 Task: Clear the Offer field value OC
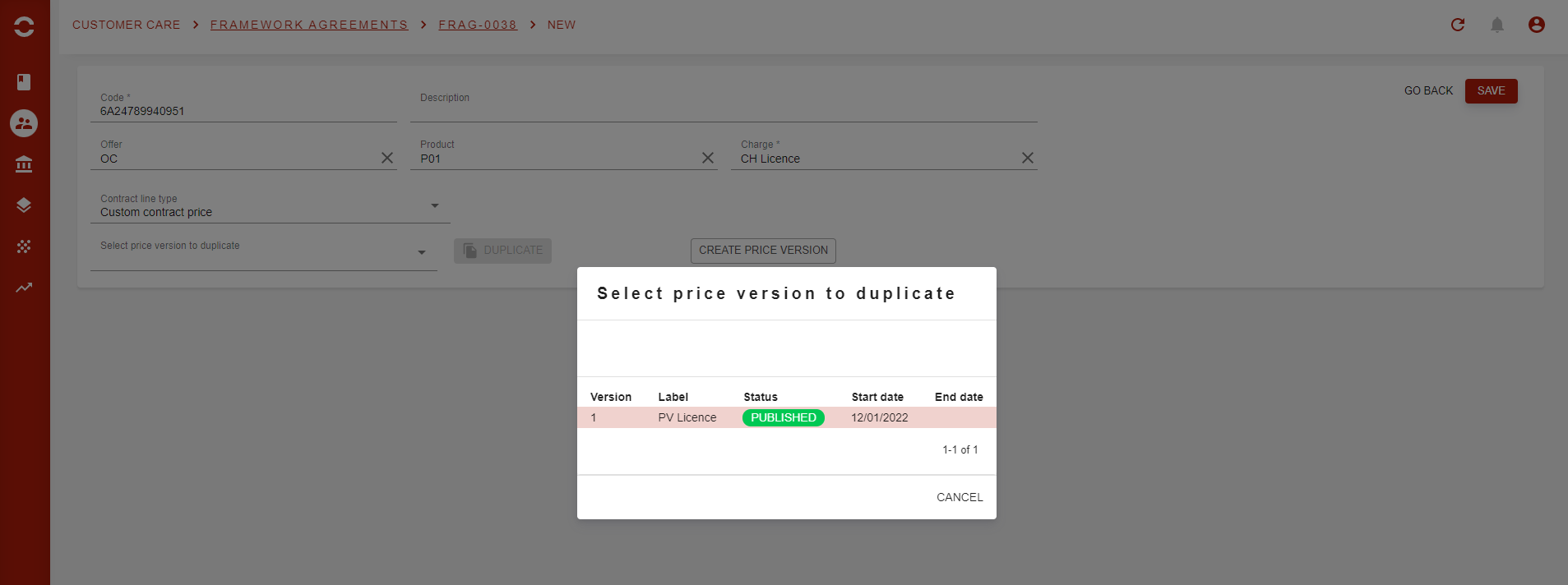(387, 158)
